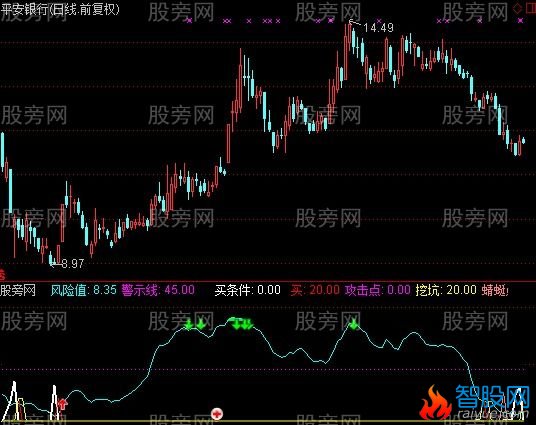The height and width of the screenshot is (425, 536).
Task: Select the 买: 20.00 indicator value
Action: (315, 290)
